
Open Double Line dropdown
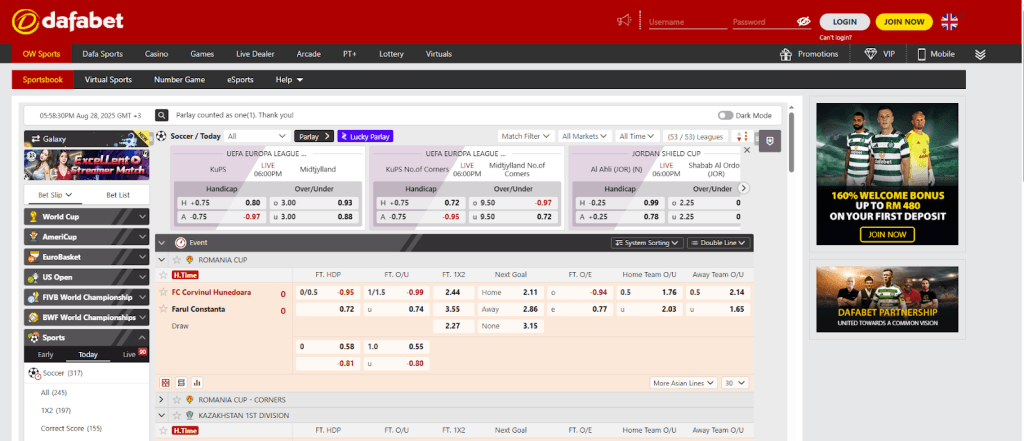(x=718, y=242)
